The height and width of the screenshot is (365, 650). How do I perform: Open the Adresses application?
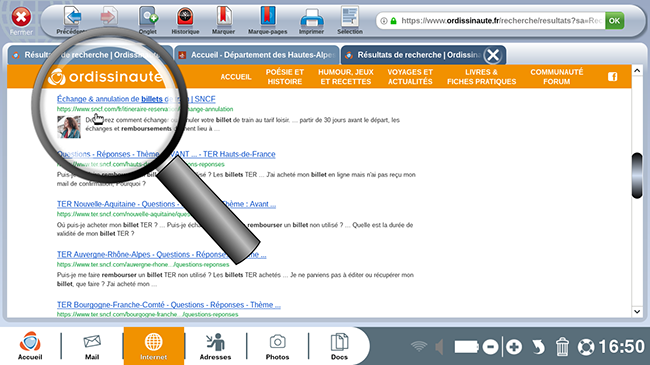216,346
